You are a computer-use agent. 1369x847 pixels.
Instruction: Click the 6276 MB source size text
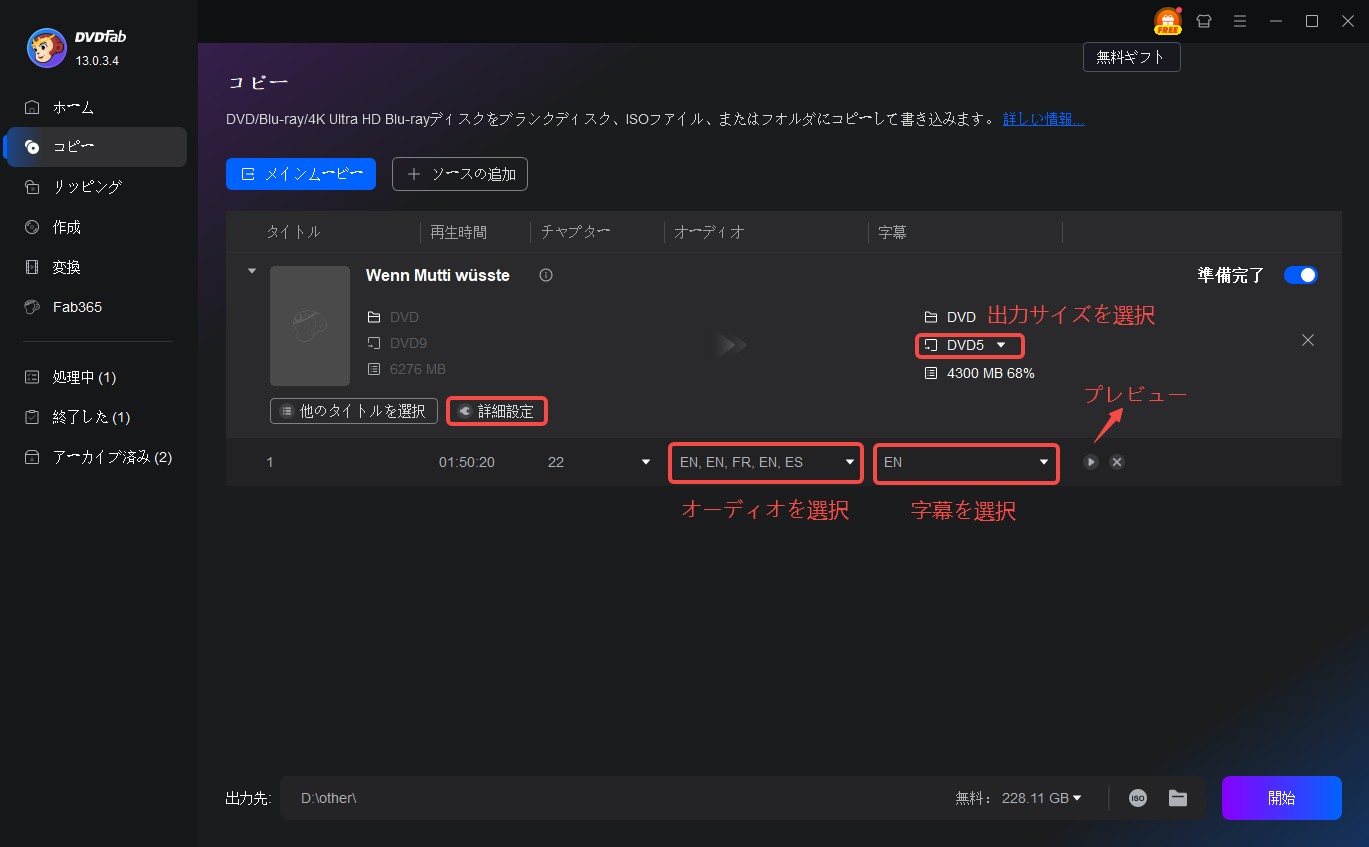417,369
